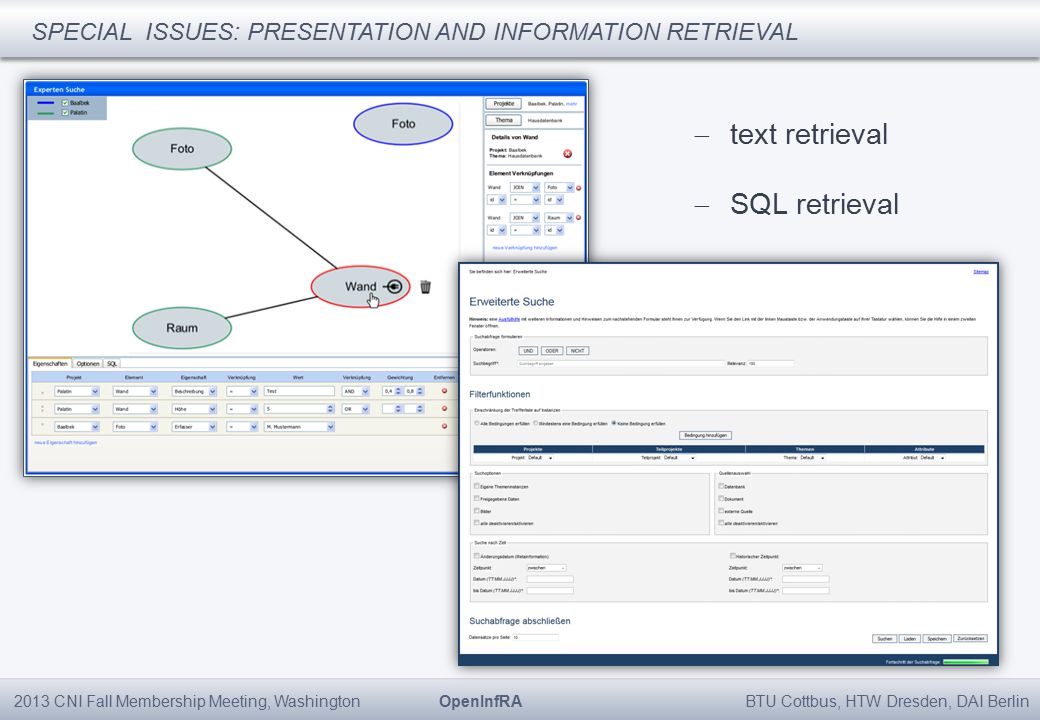Click the trash icon beside the Wand node
The width and height of the screenshot is (1040, 720).
[x=425, y=286]
